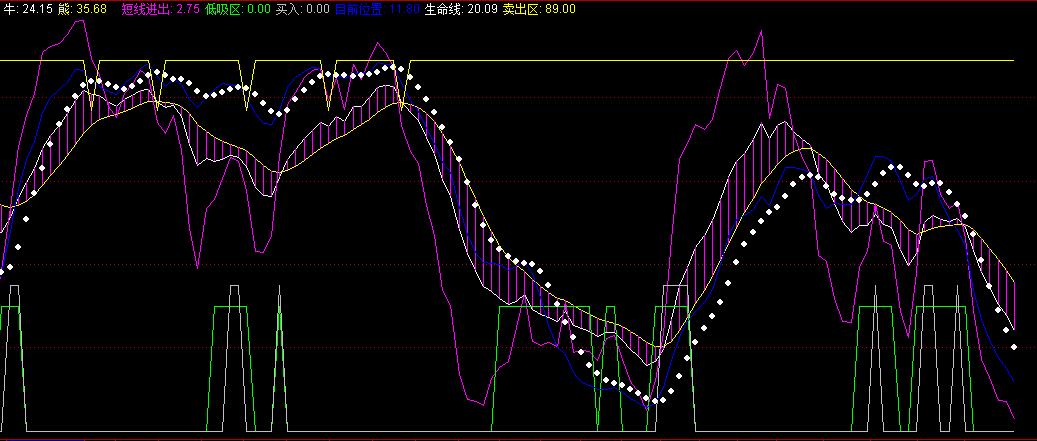The image size is (1037, 441).
Task: Click the leftmost green pulse at bottom left
Action: (10, 308)
